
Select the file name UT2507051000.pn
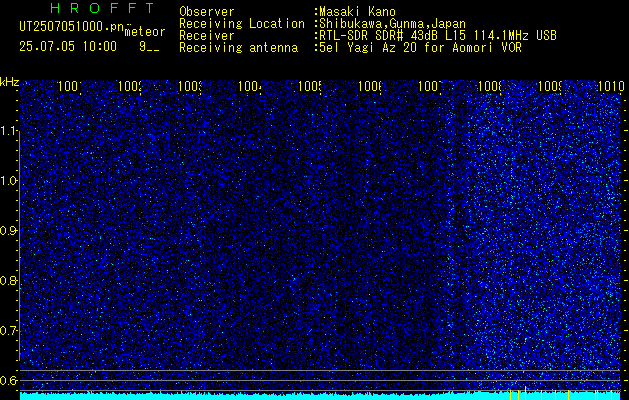71,27
